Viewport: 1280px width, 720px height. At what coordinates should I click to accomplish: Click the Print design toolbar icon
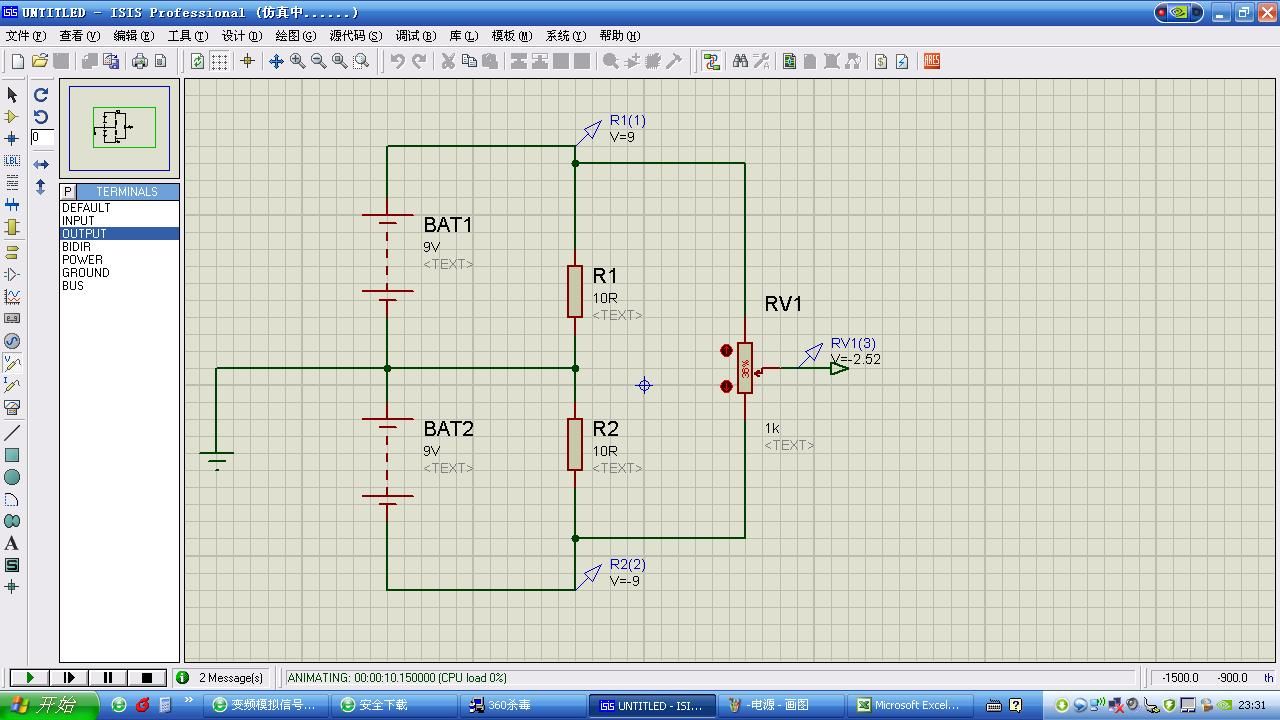(139, 61)
